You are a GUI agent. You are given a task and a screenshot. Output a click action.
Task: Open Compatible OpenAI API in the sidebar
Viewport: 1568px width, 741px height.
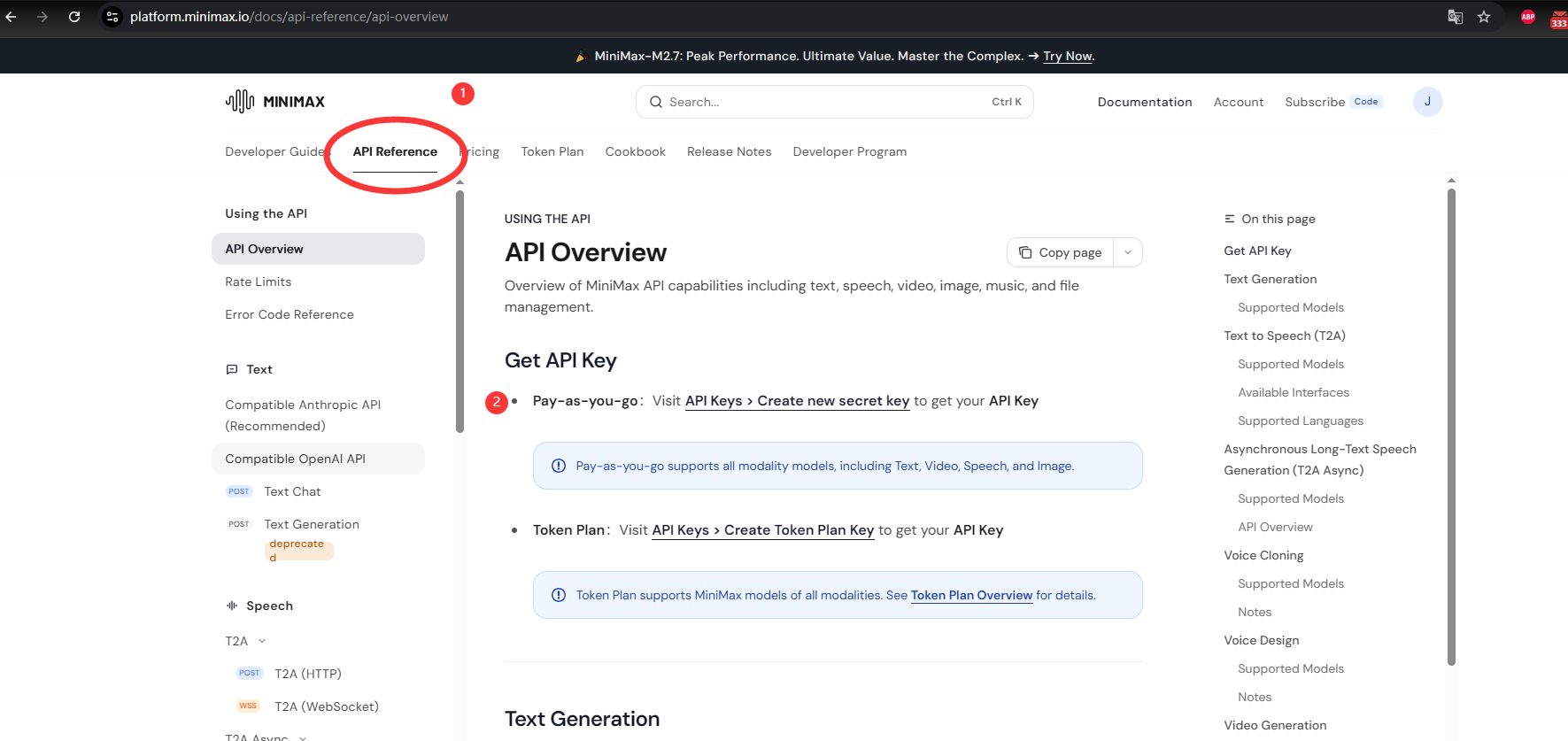click(x=318, y=459)
